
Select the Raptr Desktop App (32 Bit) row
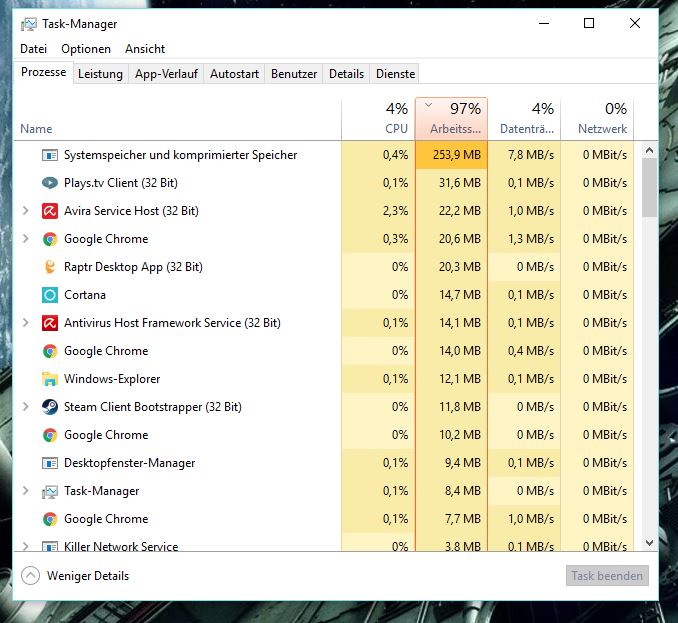324,267
